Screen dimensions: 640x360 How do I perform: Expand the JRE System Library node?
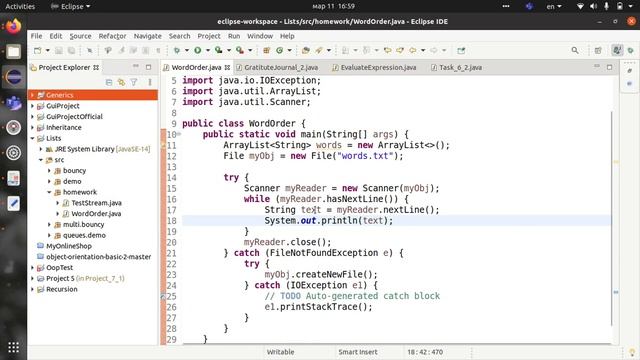[x=41, y=149]
